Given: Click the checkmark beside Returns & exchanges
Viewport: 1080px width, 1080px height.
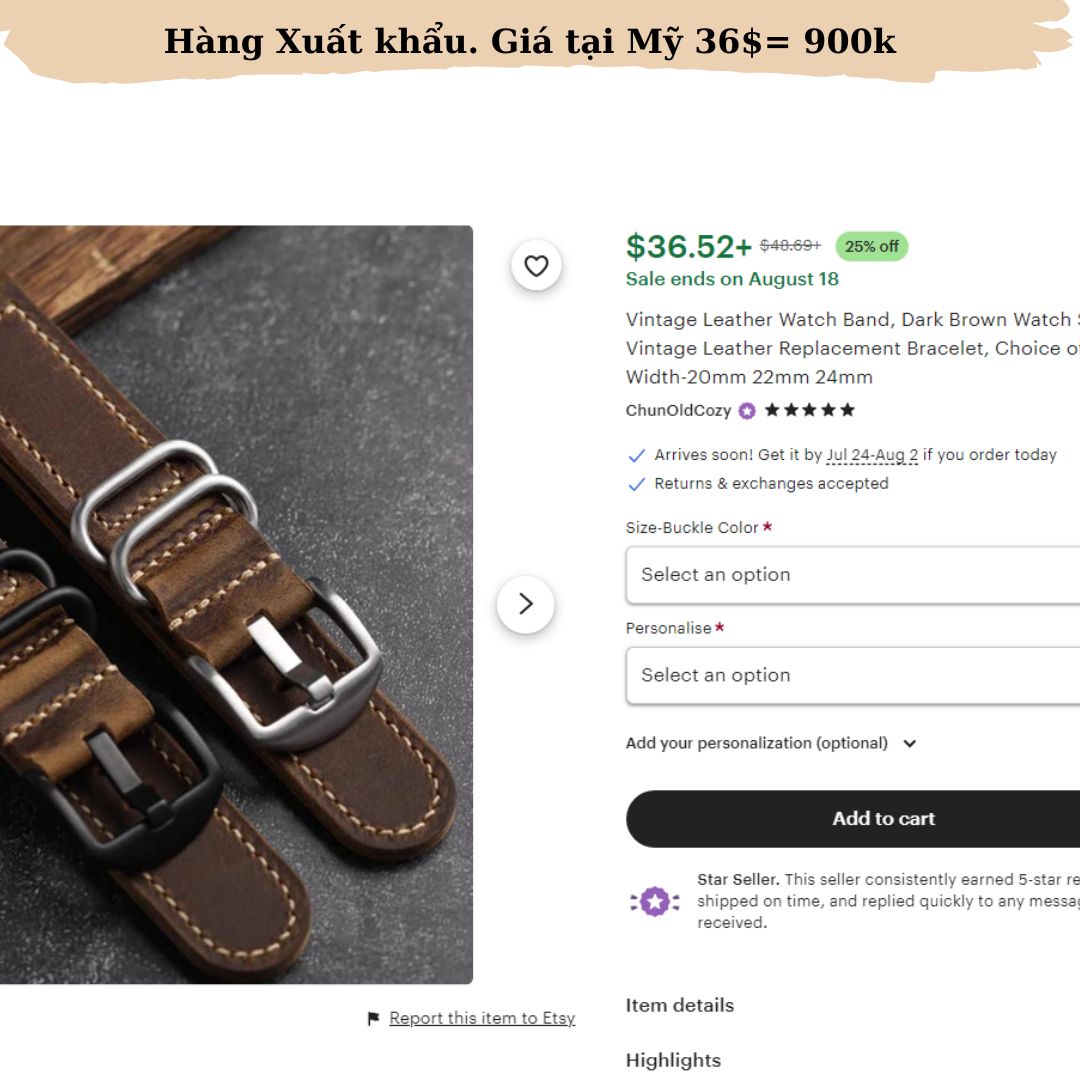Looking at the screenshot, I should 636,484.
